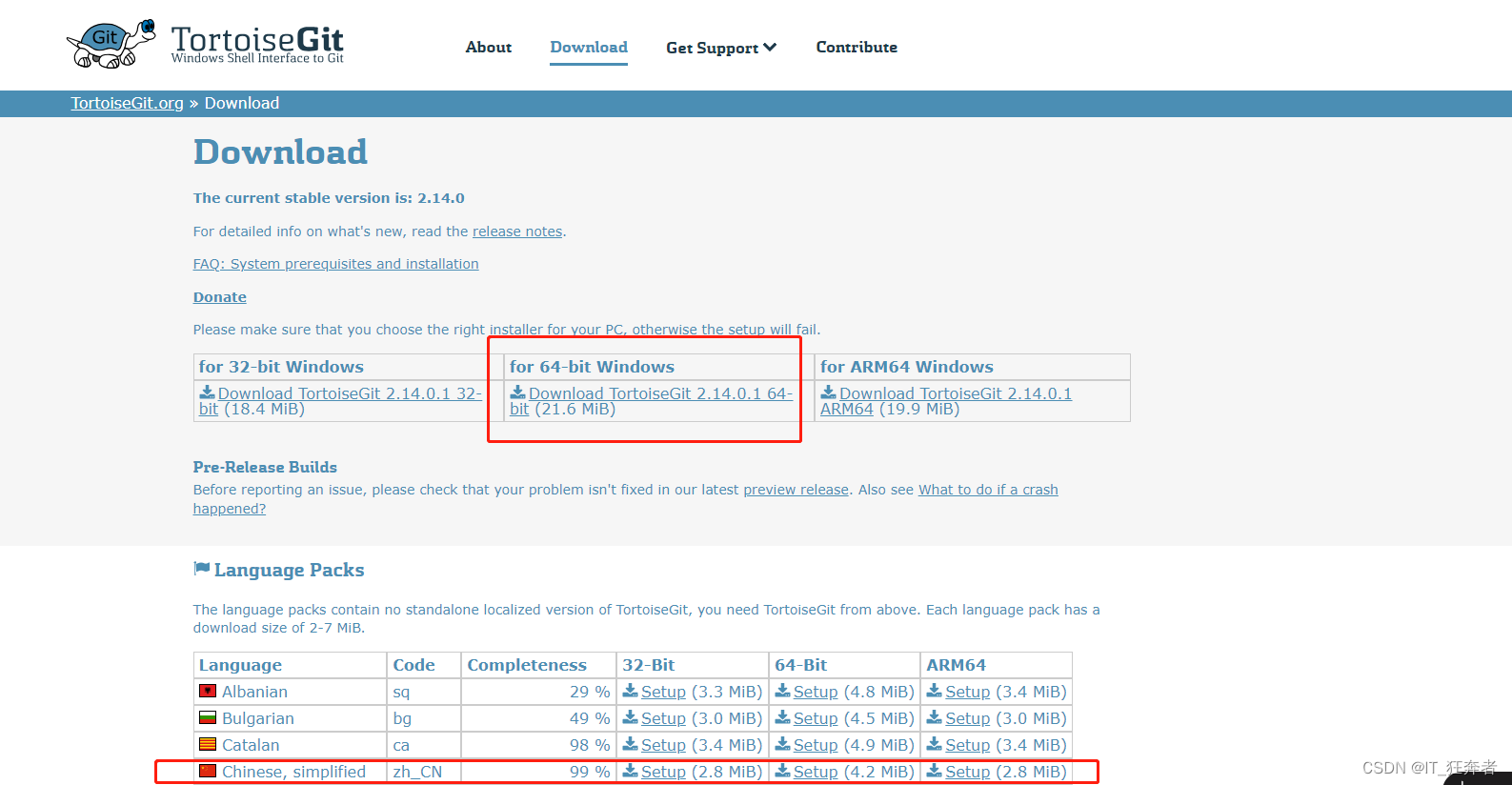Click Catalan 64-Bit setup download icon

pos(782,744)
